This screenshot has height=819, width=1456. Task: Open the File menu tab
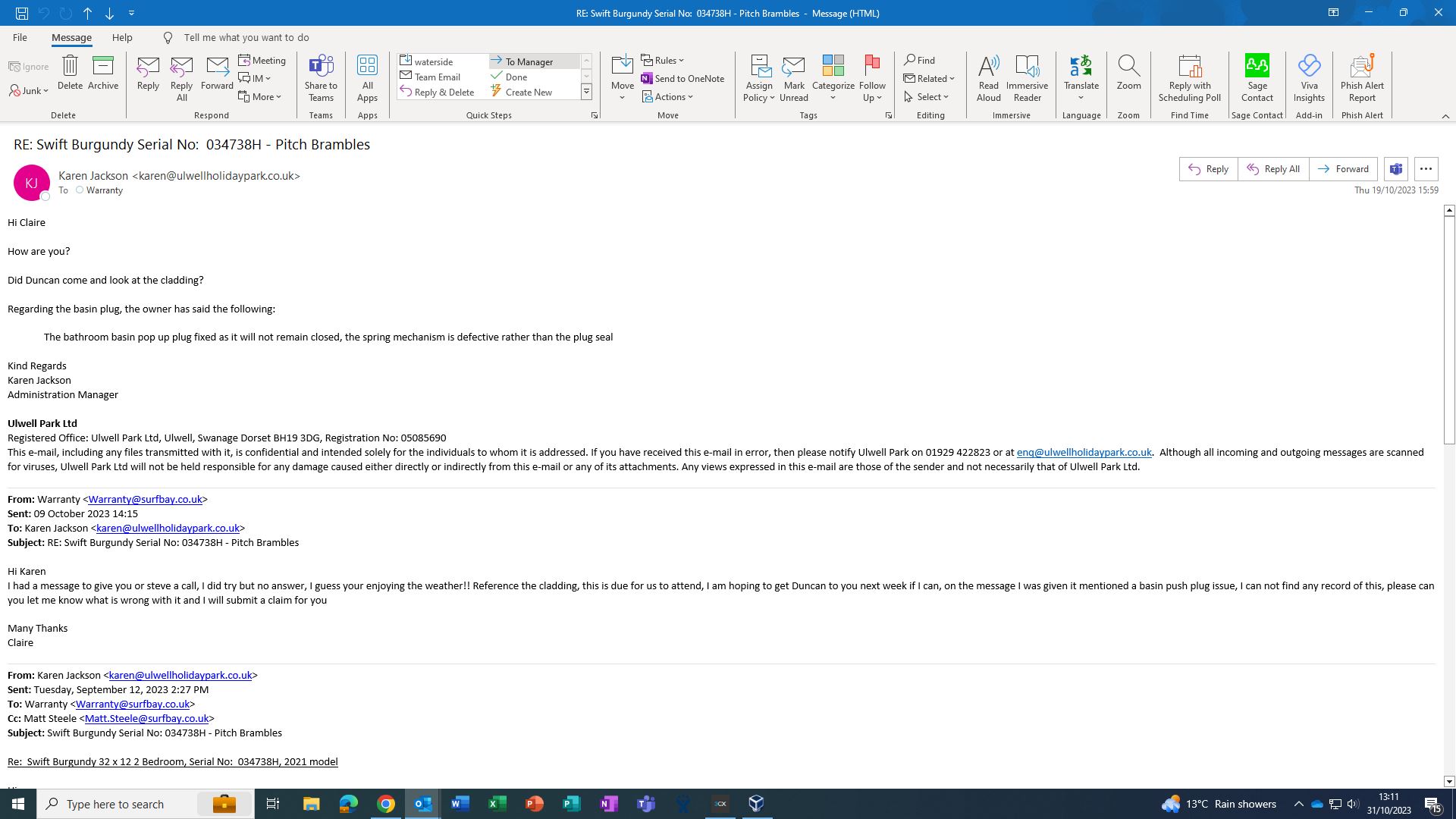coord(20,37)
